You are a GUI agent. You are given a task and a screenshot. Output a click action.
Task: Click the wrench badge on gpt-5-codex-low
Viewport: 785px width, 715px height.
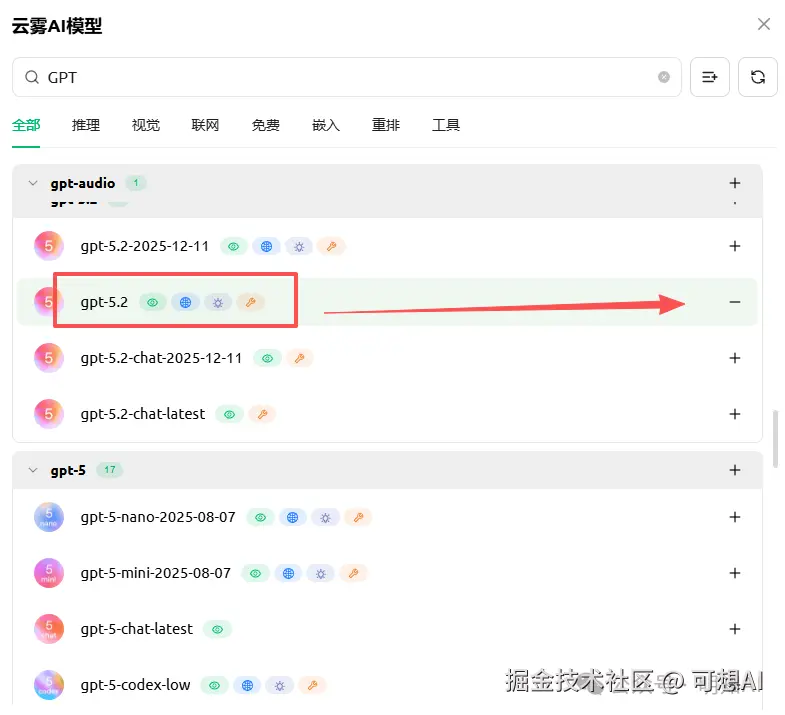click(312, 685)
